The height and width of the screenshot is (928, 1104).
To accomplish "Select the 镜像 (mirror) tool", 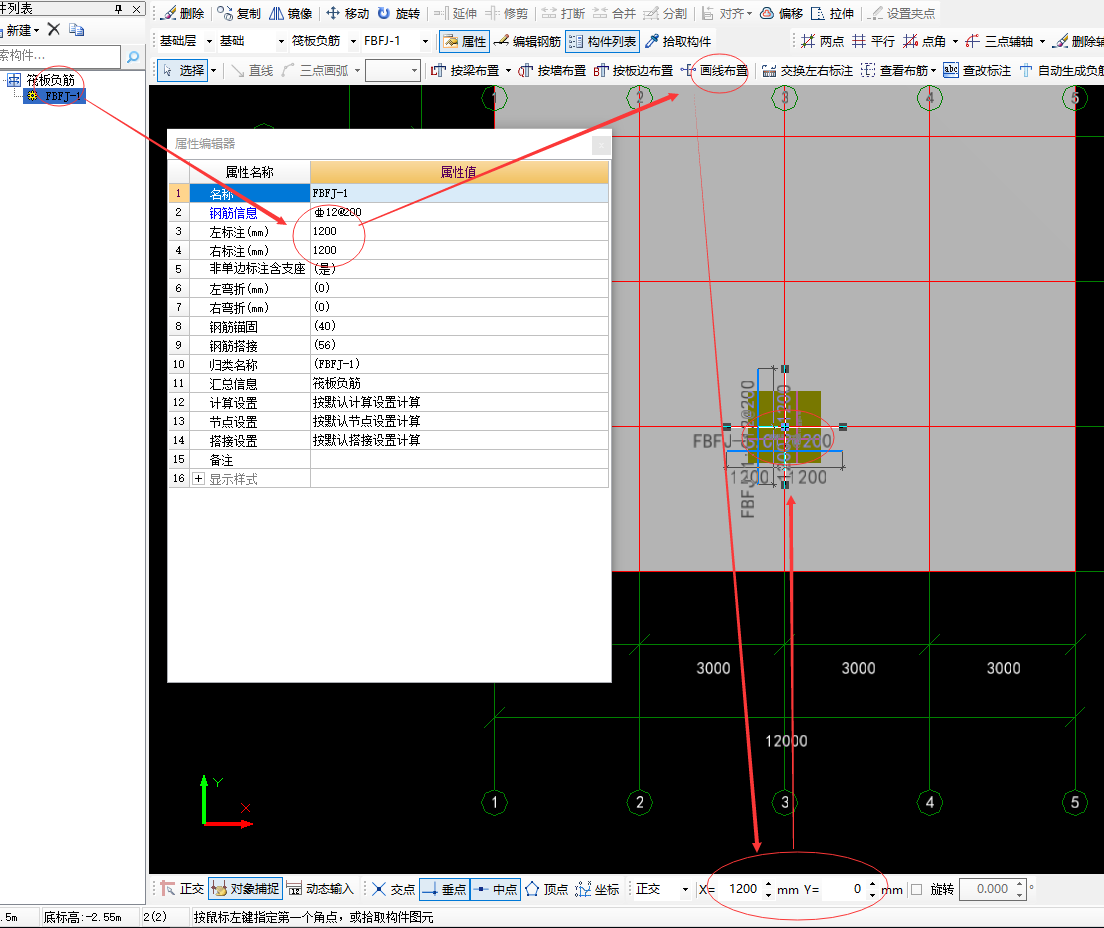I will [291, 14].
